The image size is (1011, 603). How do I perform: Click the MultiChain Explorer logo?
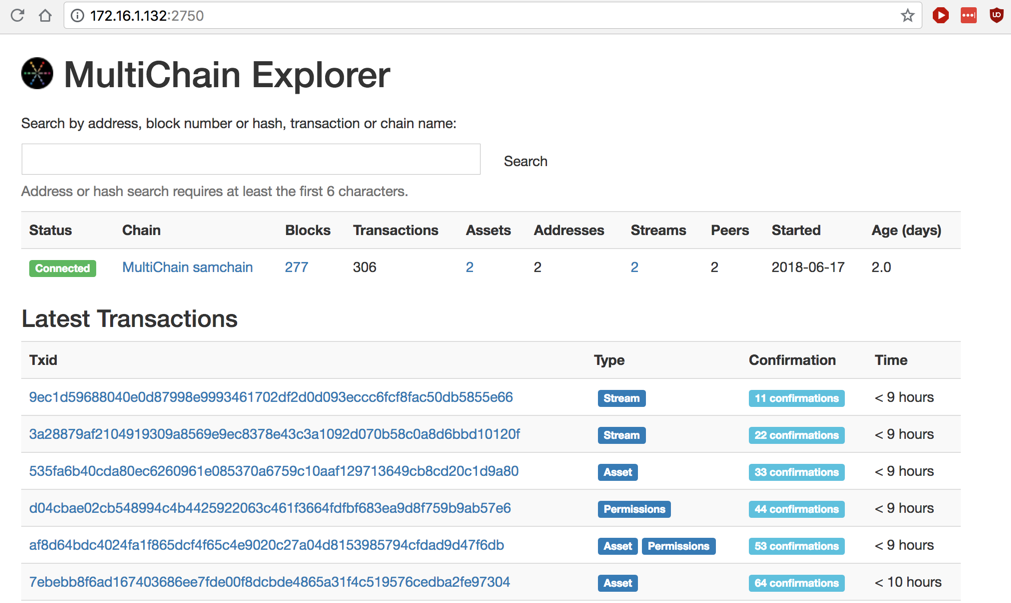click(37, 74)
